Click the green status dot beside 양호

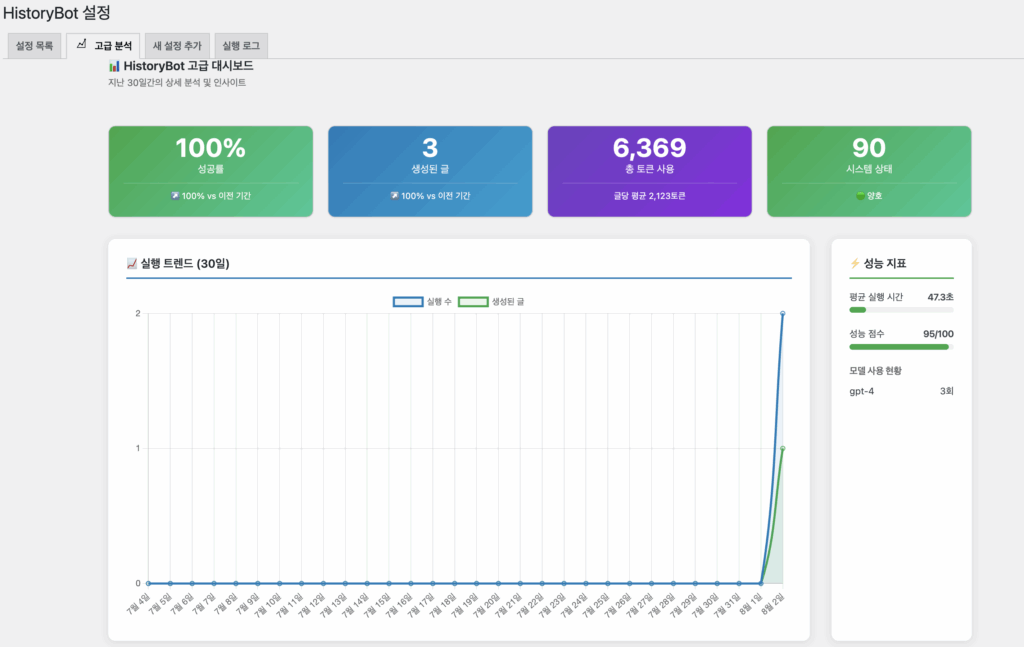coord(861,196)
